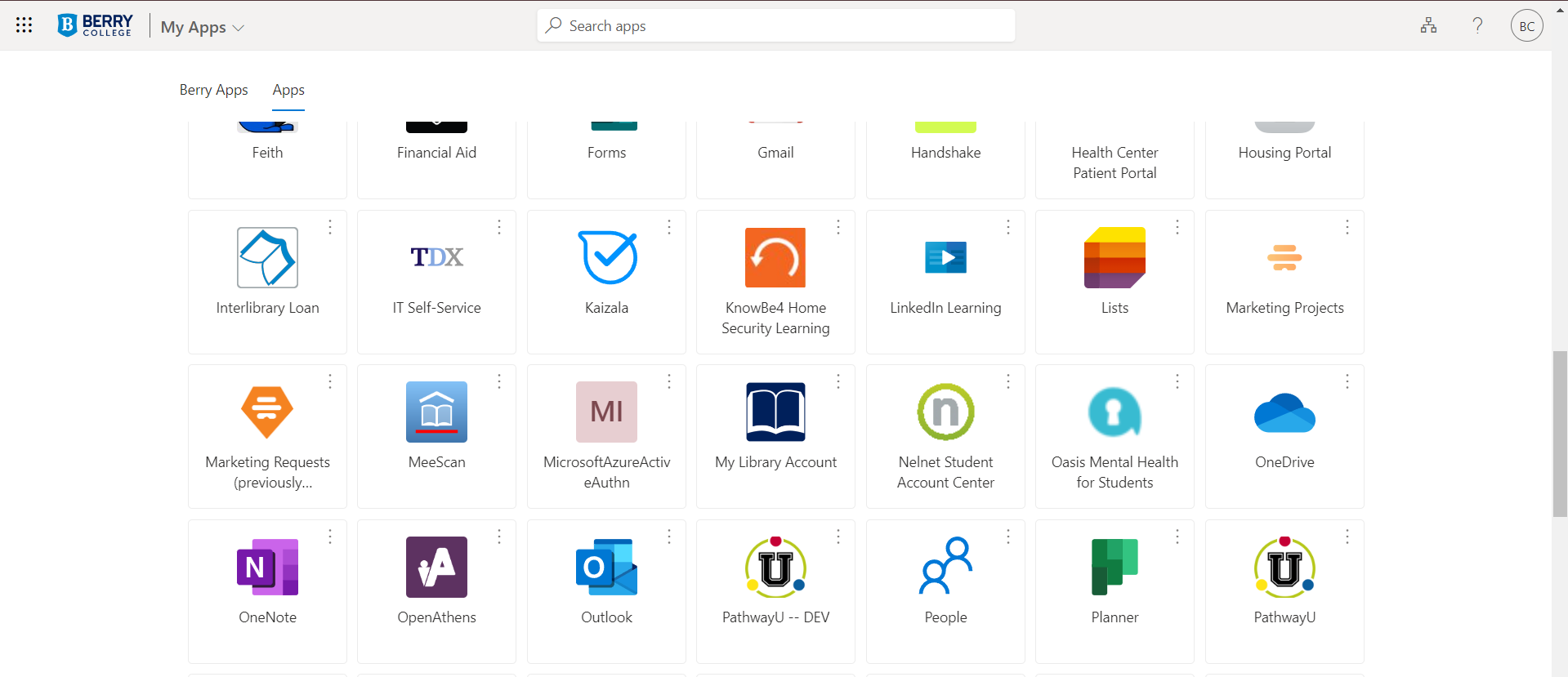Open more options for OneDrive
This screenshot has width=1568, height=677.
pos(1347,381)
